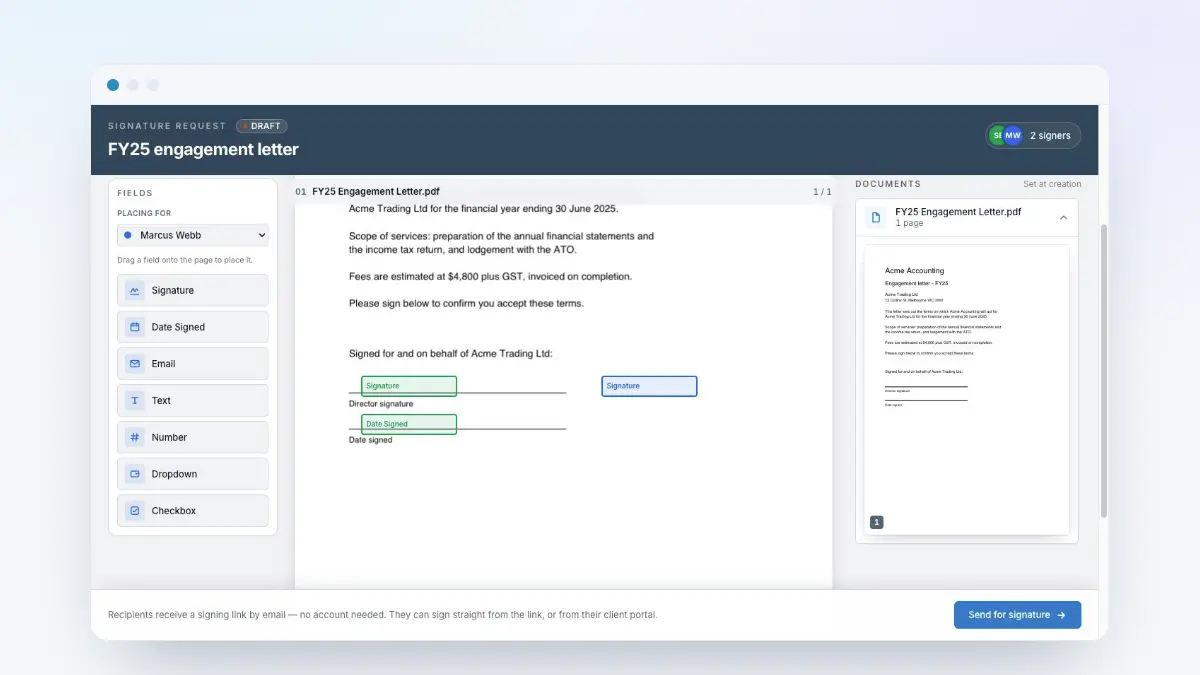The width and height of the screenshot is (1200, 675).
Task: Select the Signature field button
Action: 193,291
